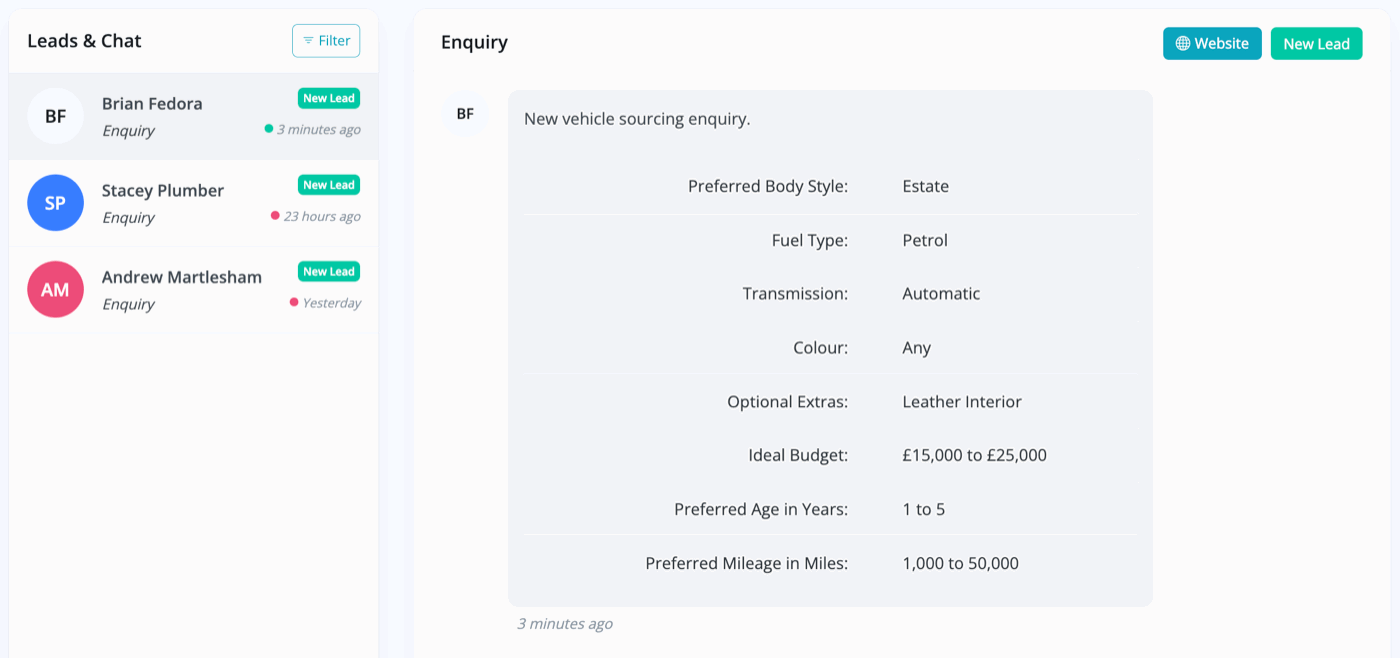Click New Lead badge on Andrew Martlesham

[329, 271]
